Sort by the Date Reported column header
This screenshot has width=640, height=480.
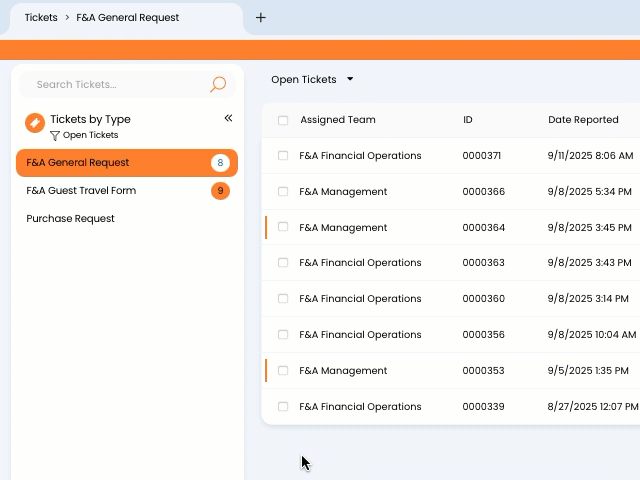[583, 120]
